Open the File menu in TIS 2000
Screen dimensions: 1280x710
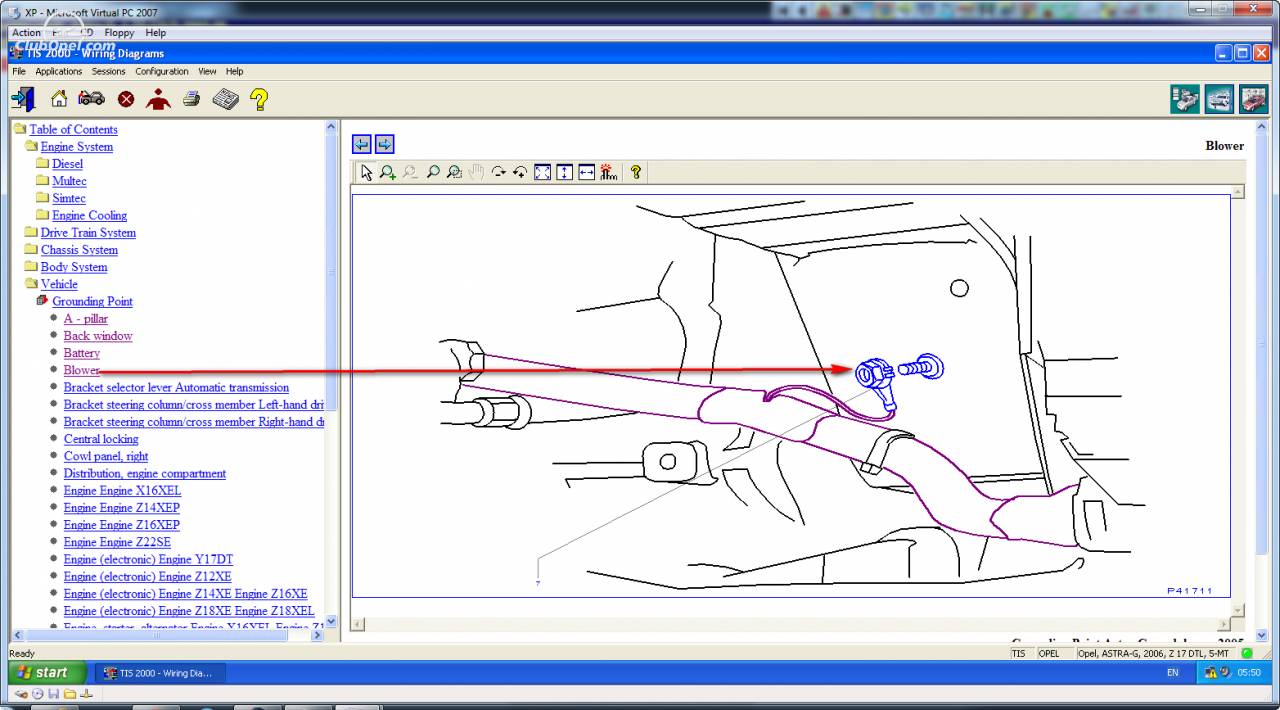19,71
